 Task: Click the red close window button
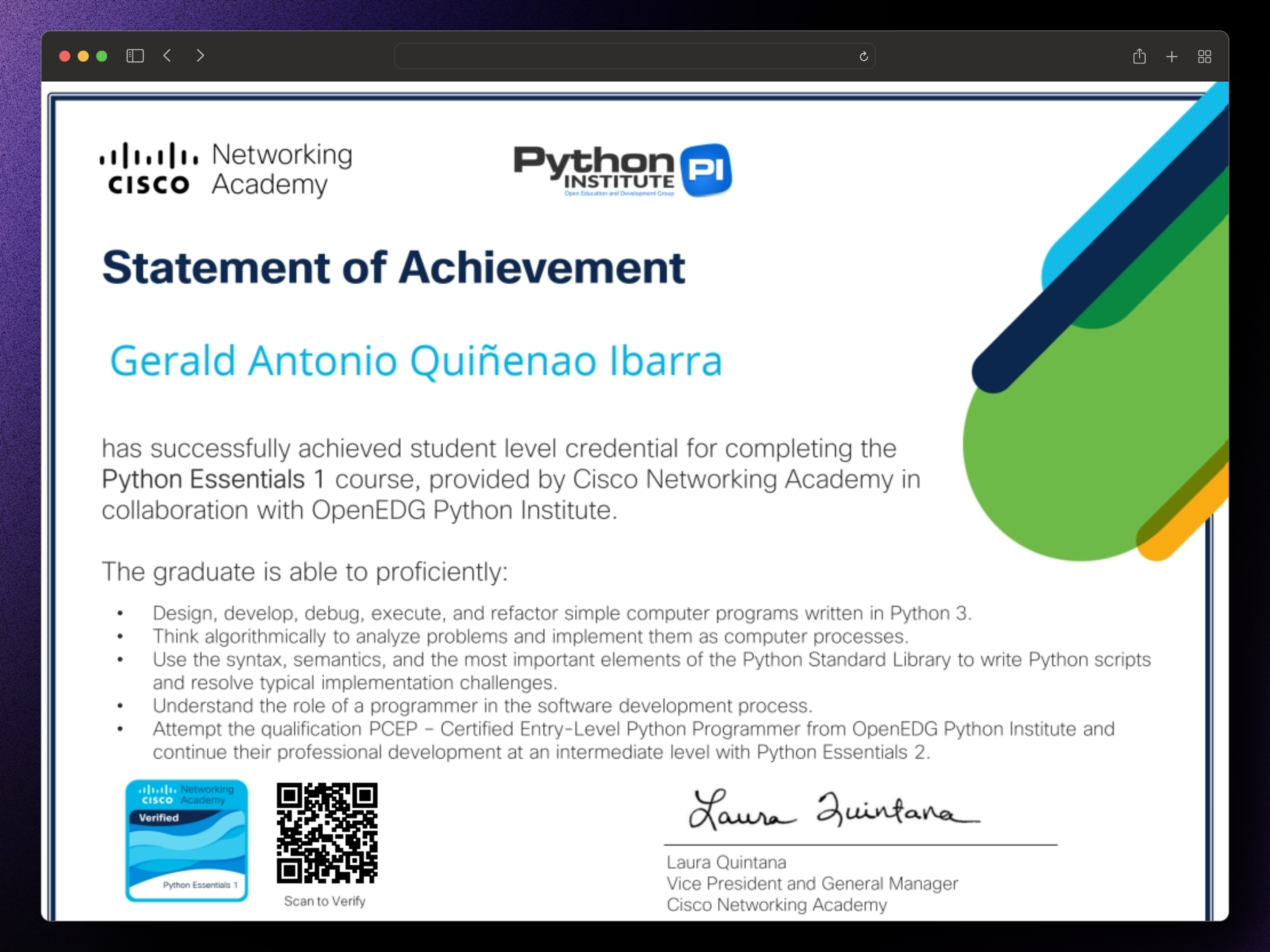(x=65, y=56)
